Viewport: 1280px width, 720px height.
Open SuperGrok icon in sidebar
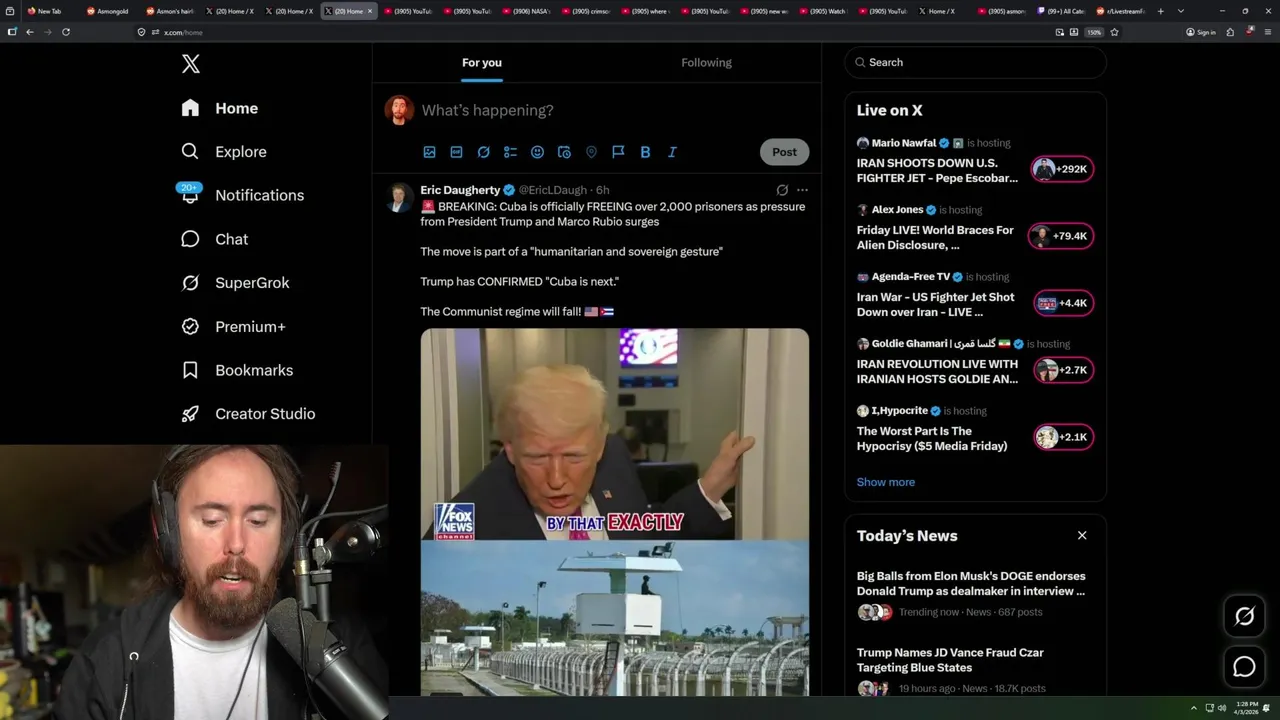[190, 283]
